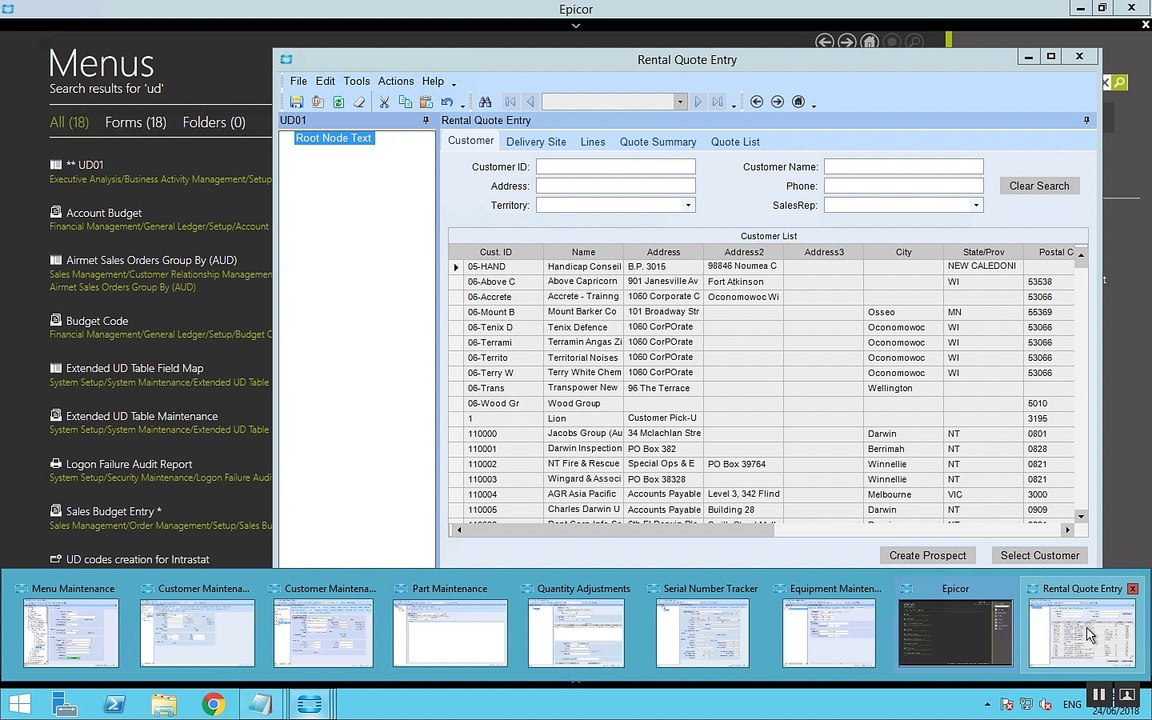Switch to the Delivery Site tab
1152x720 pixels.
[x=536, y=142]
